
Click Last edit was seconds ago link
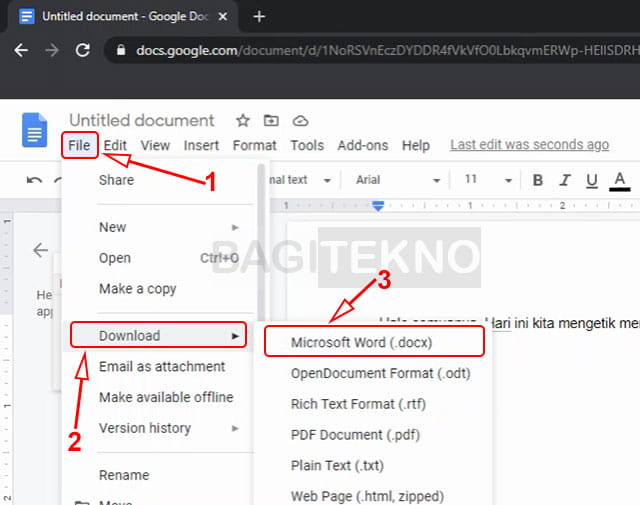pyautogui.click(x=529, y=145)
